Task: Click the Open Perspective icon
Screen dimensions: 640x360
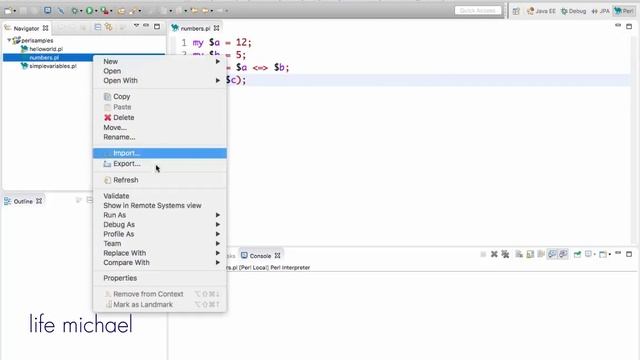Action: [516, 11]
